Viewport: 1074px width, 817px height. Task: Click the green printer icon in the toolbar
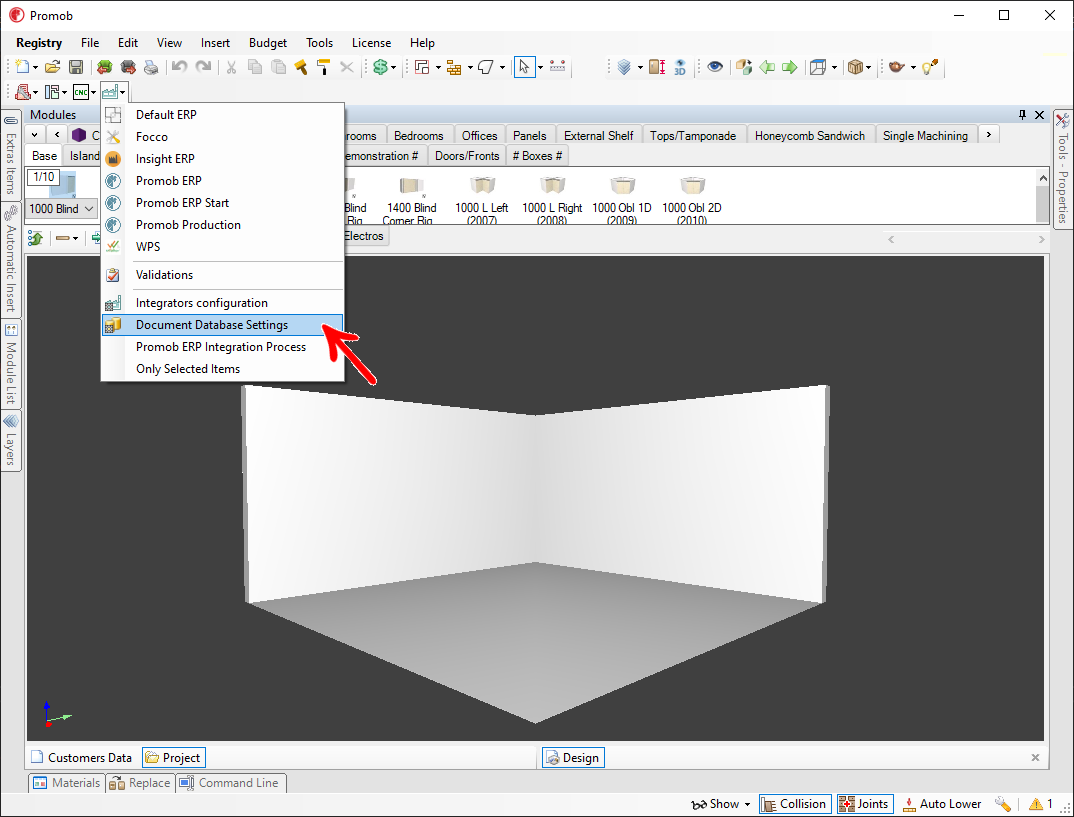click(x=104, y=66)
